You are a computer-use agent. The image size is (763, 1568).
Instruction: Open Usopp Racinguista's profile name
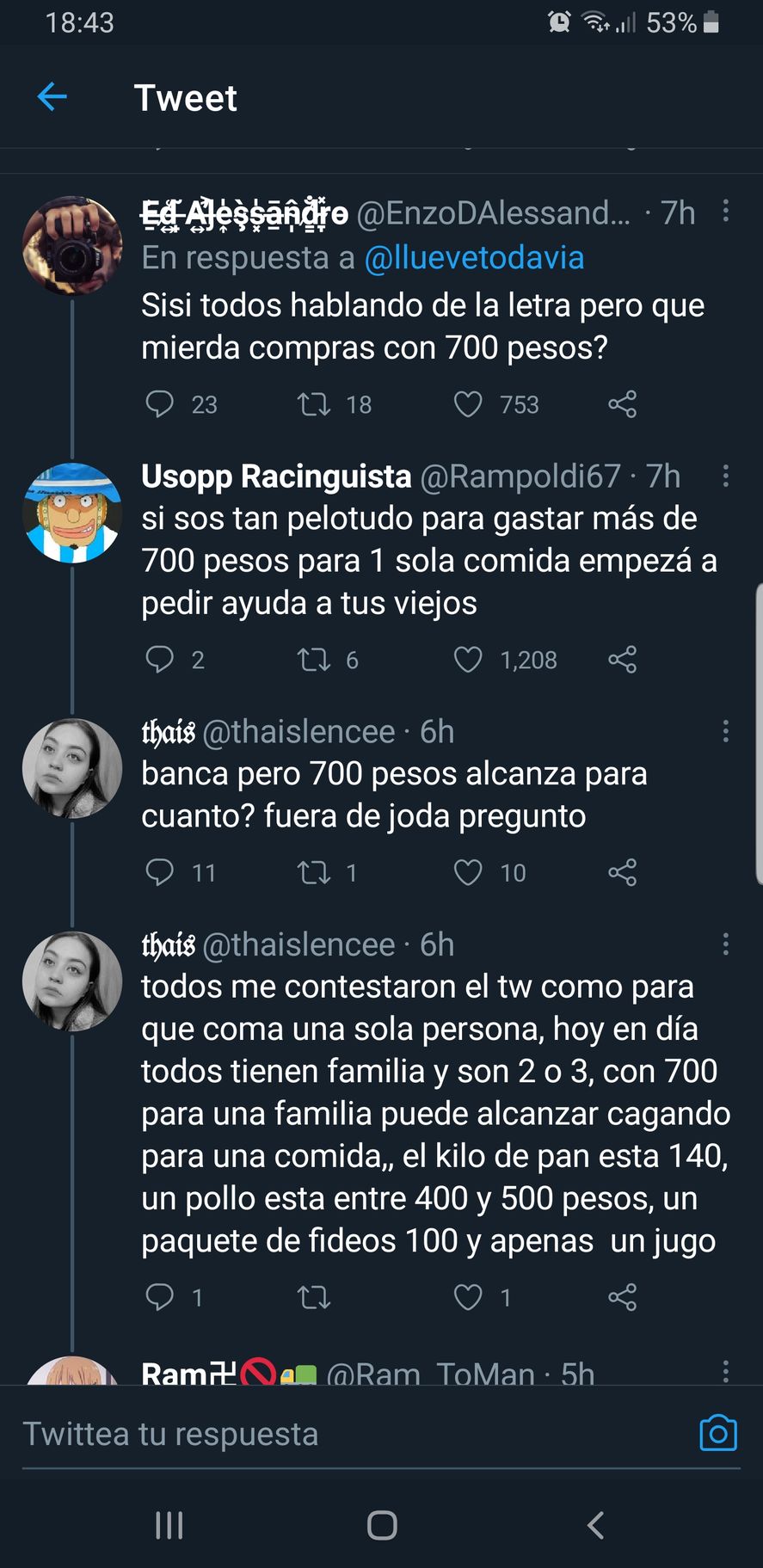tap(276, 476)
